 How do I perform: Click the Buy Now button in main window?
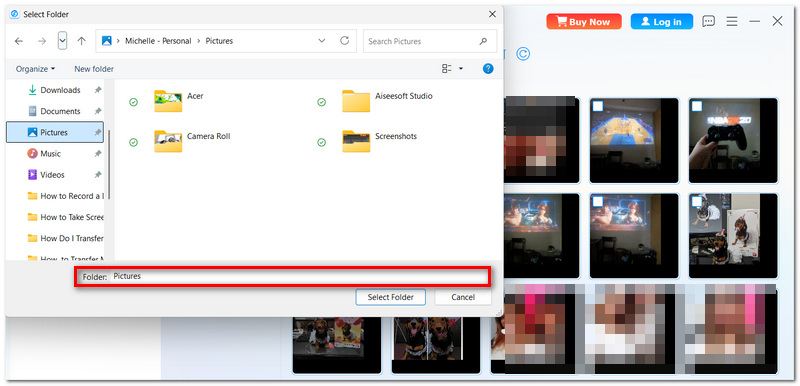[584, 21]
